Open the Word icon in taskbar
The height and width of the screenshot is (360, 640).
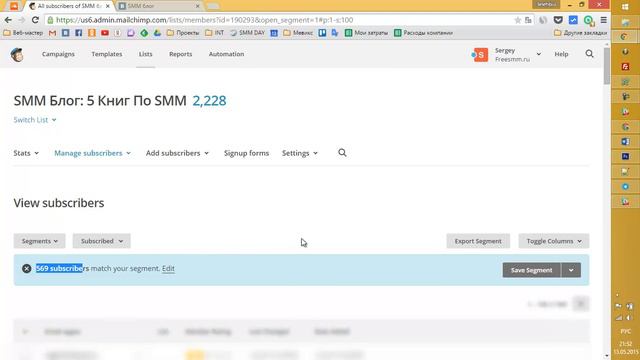point(625,142)
